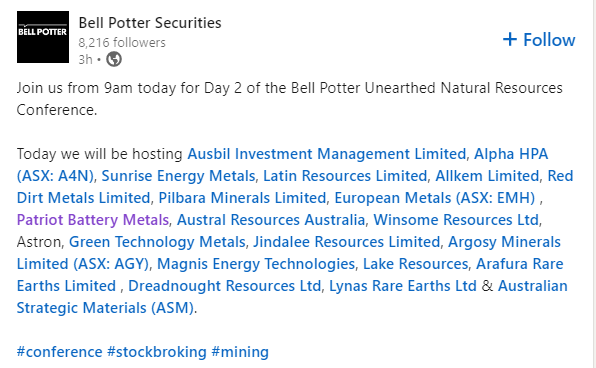Screen dimensions: 596x368
Task: Open Bell Potter Securities profile name
Action: [x=150, y=23]
